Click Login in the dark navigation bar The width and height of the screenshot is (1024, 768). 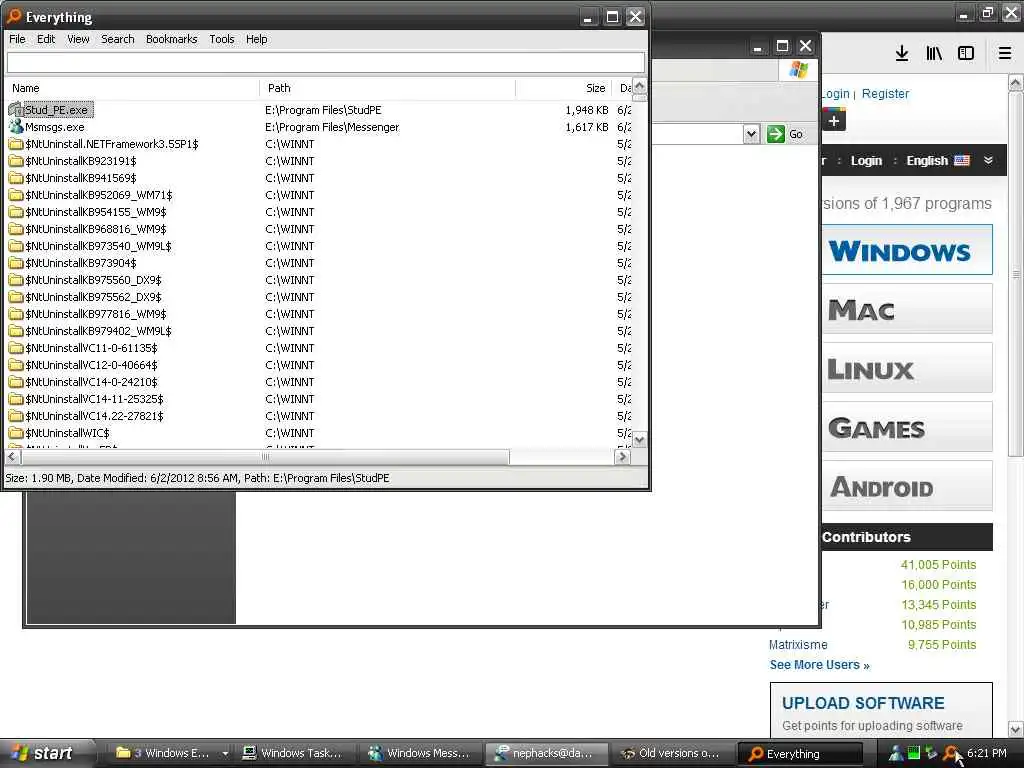(x=866, y=161)
